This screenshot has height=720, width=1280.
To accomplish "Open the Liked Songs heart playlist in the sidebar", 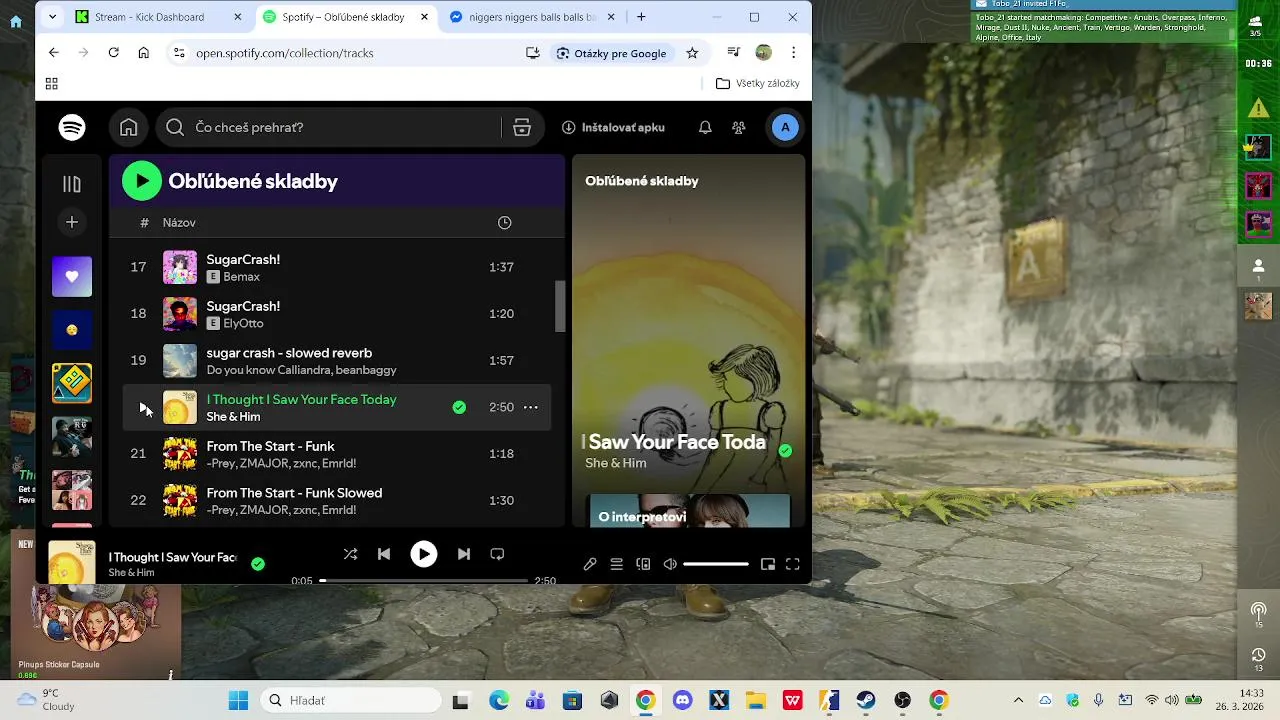I will click(72, 277).
